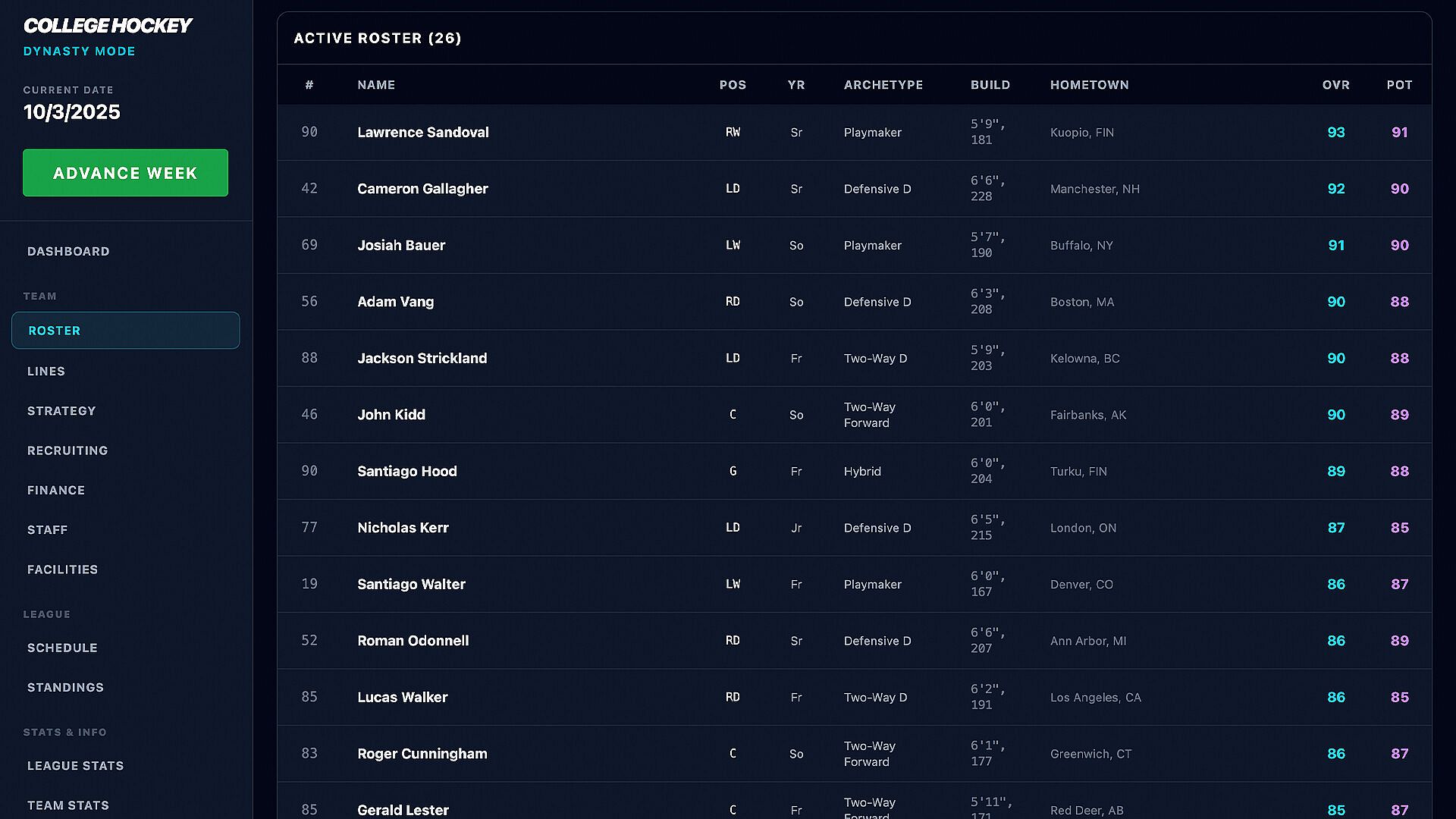The width and height of the screenshot is (1456, 819).
Task: Open Santiago Hood's player row
Action: pyautogui.click(x=406, y=471)
